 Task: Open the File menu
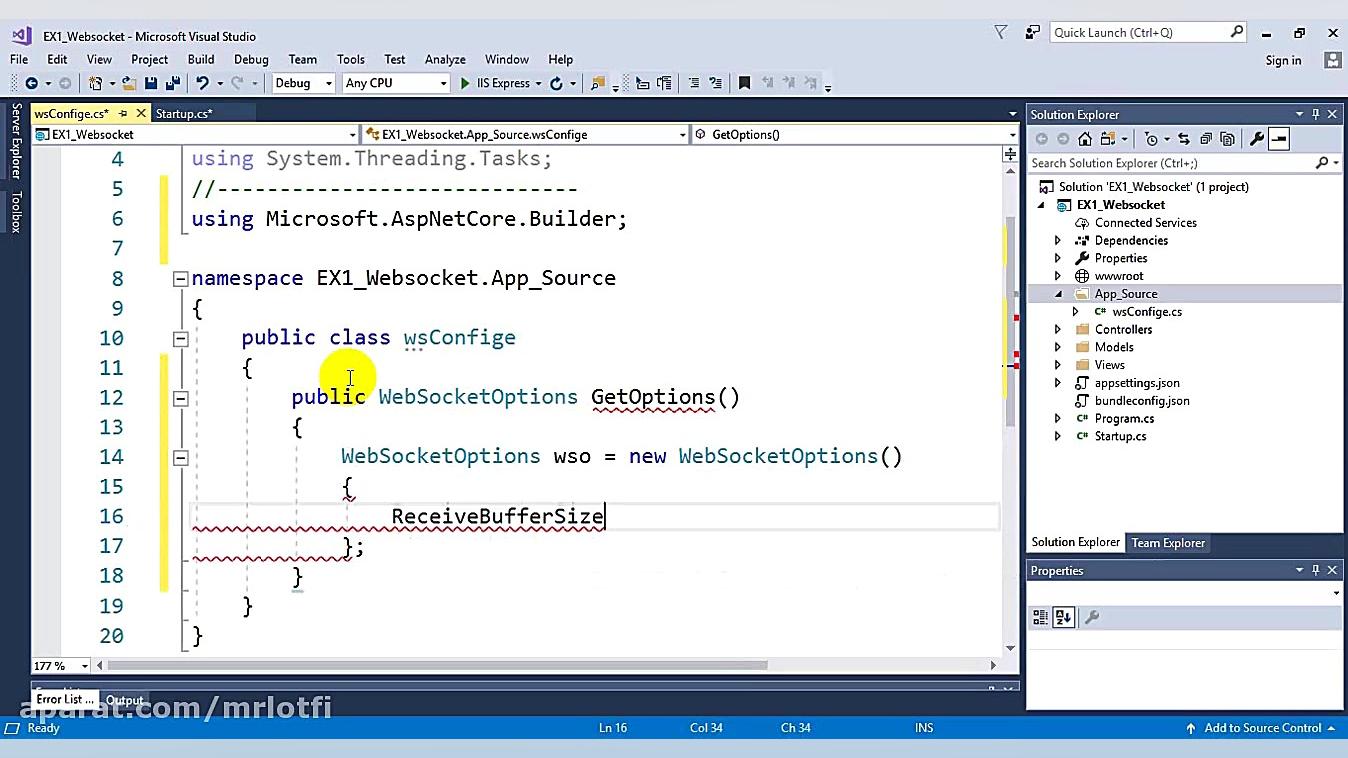[x=19, y=60]
